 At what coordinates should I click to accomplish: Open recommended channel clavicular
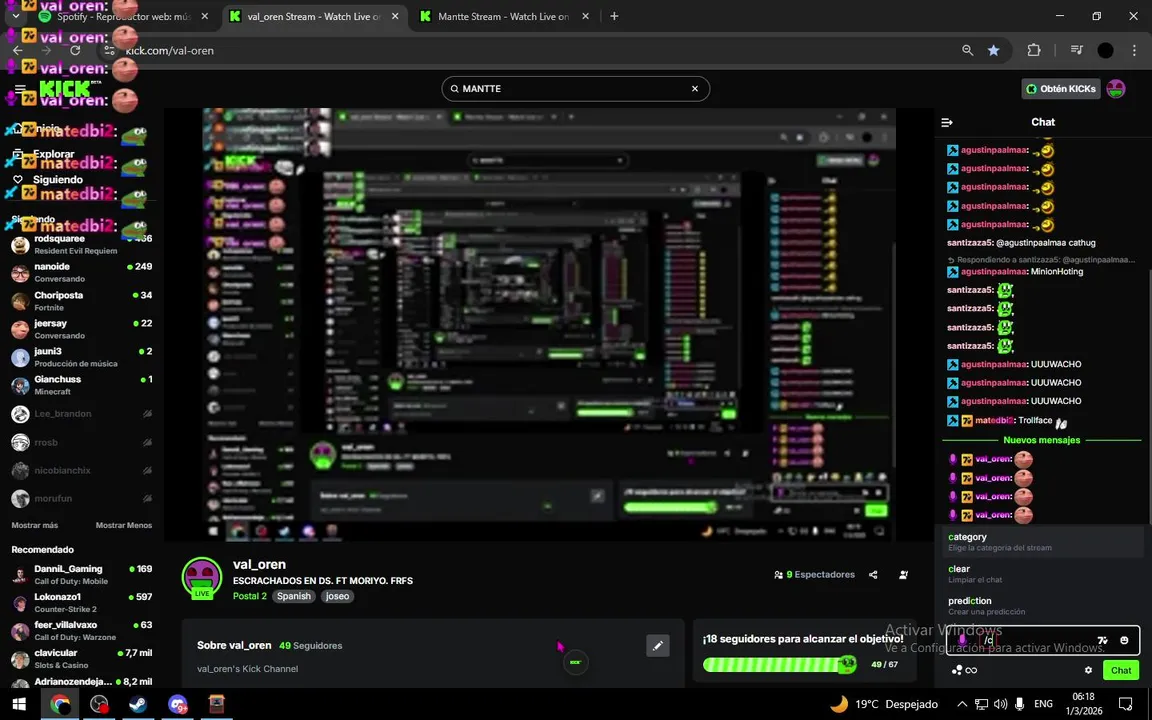(82, 659)
